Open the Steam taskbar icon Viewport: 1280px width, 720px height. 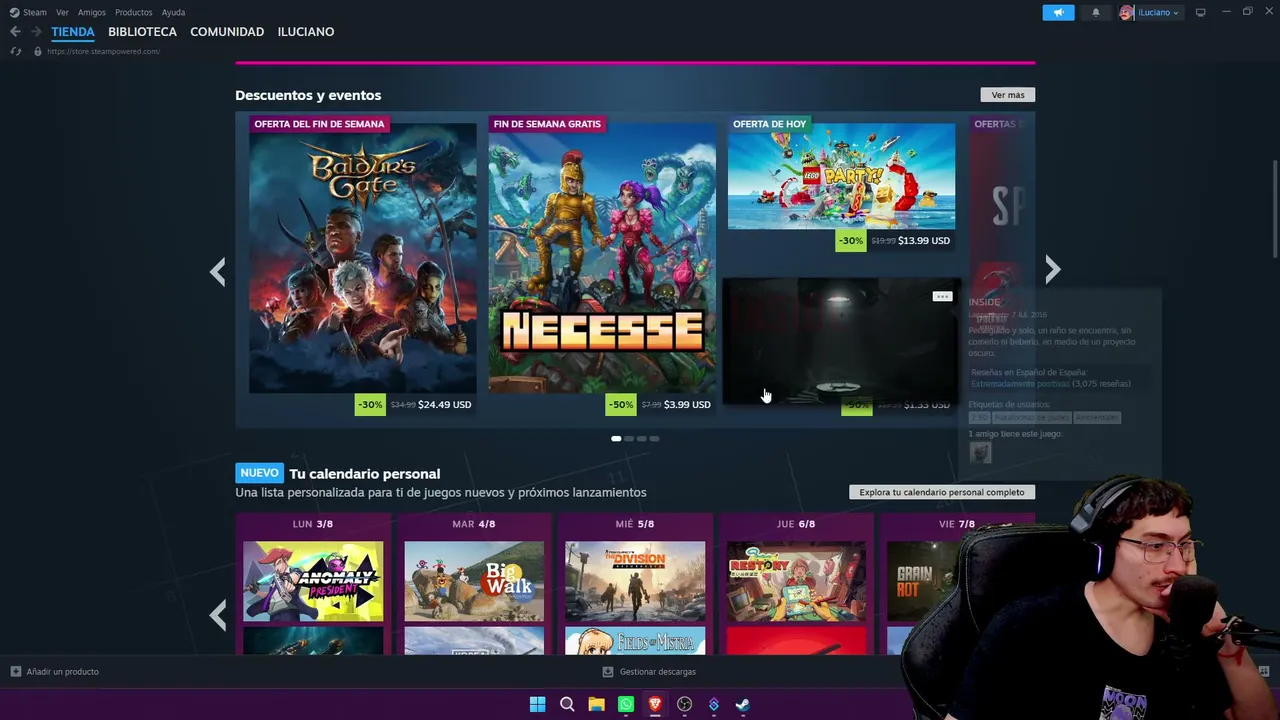pyautogui.click(x=743, y=704)
